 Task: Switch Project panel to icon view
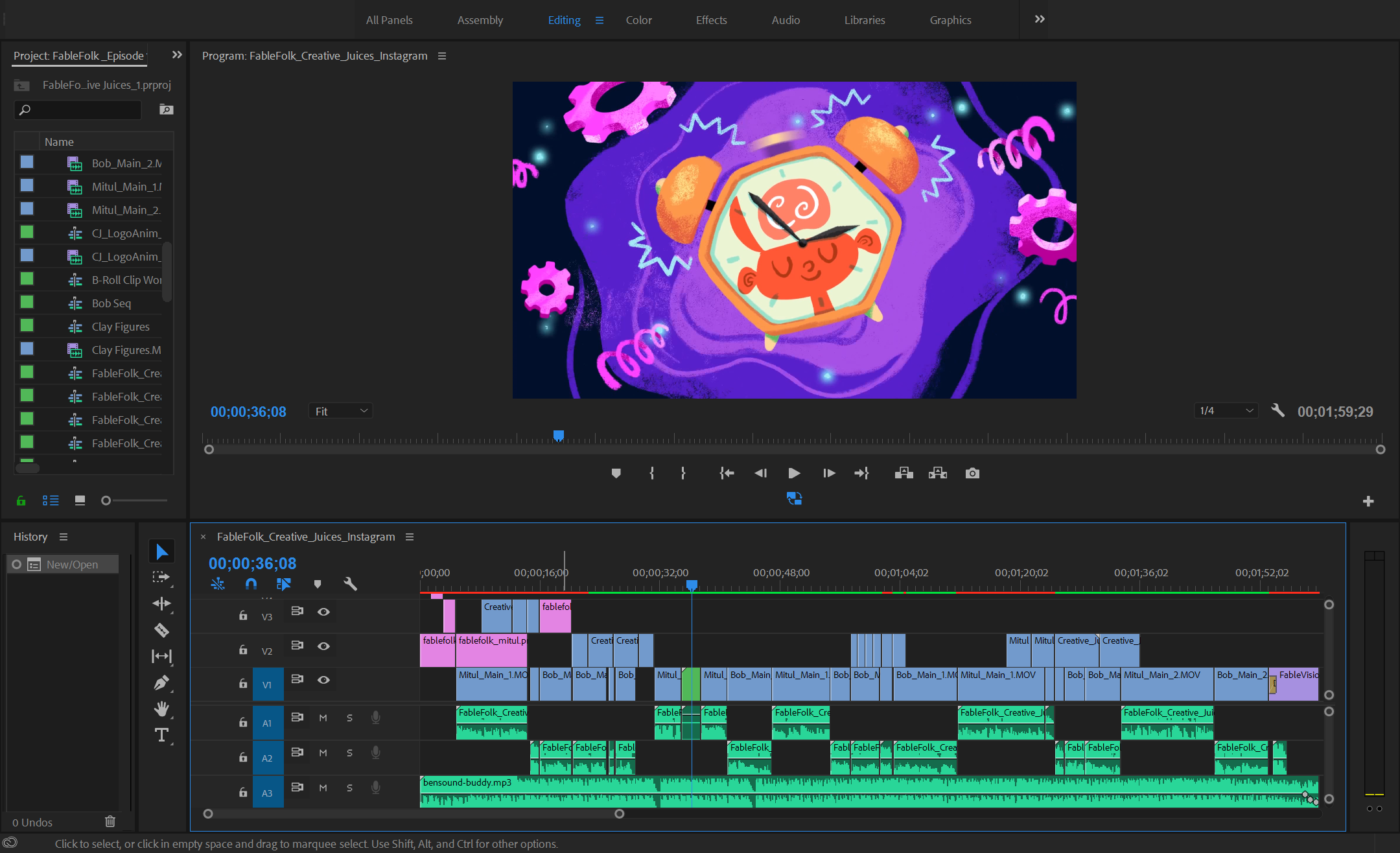tap(80, 500)
